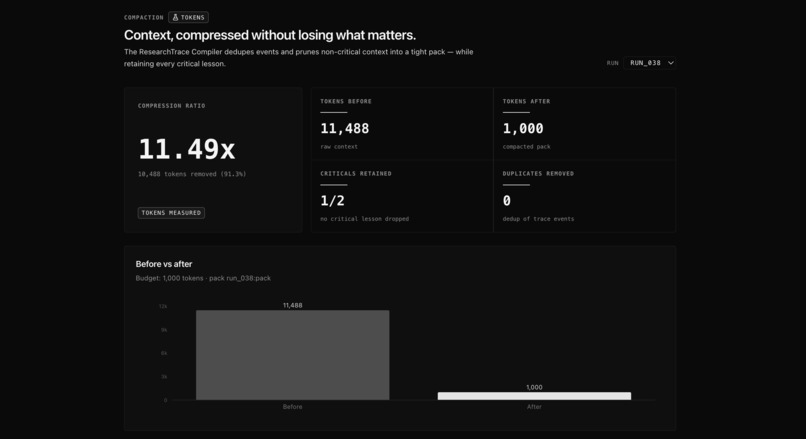
Task: Click the flask icon in the TOKENS badge
Action: click(175, 17)
